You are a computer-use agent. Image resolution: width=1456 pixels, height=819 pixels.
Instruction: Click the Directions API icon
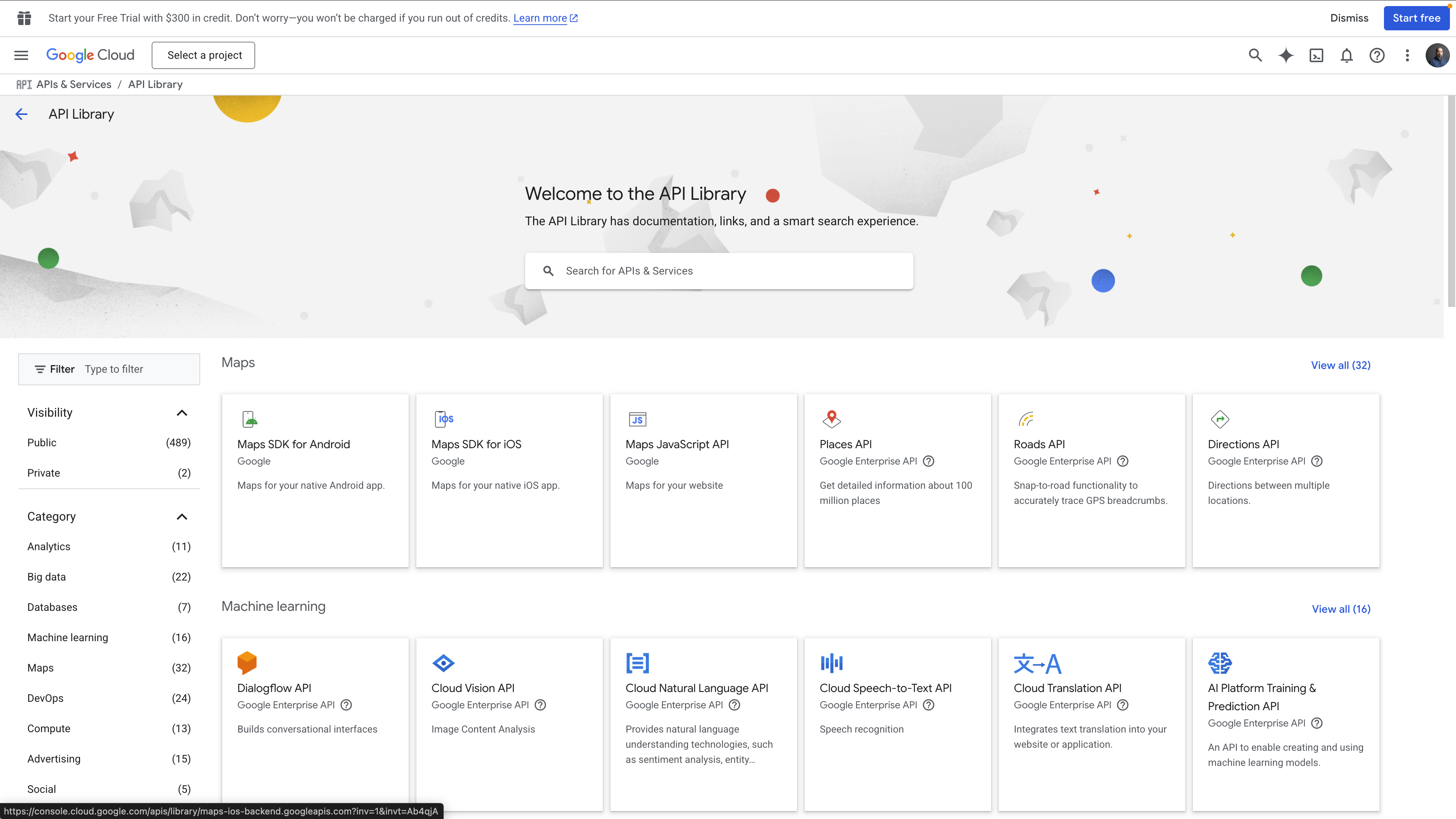tap(1220, 419)
